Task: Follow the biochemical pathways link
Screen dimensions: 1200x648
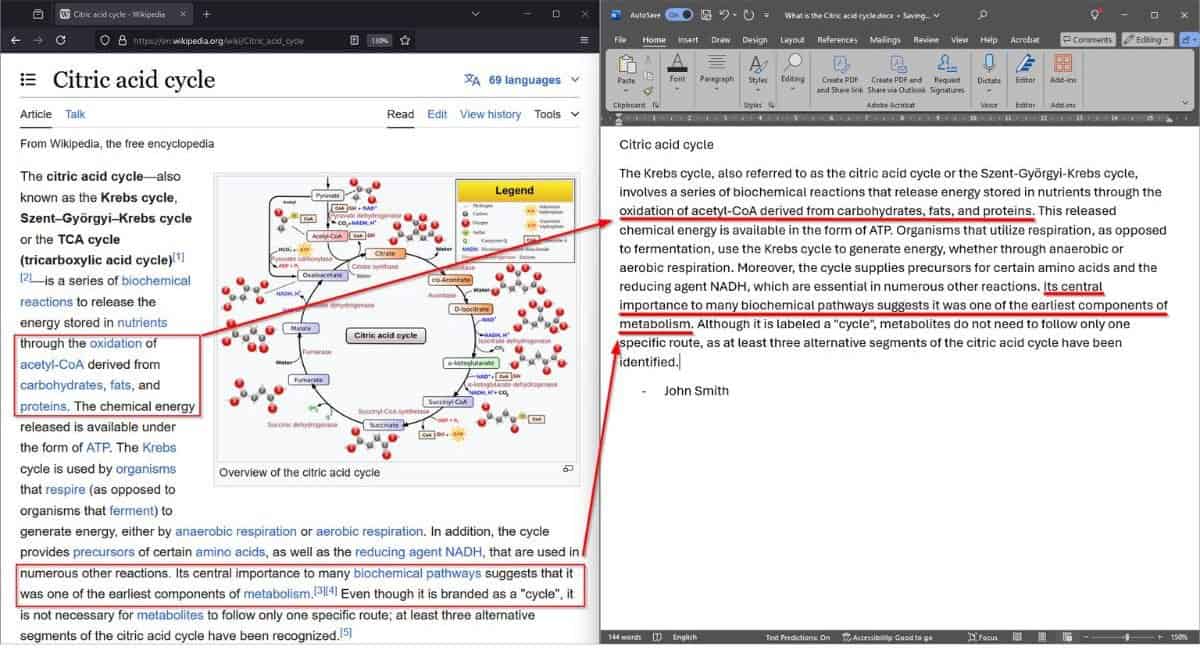Action: click(417, 573)
